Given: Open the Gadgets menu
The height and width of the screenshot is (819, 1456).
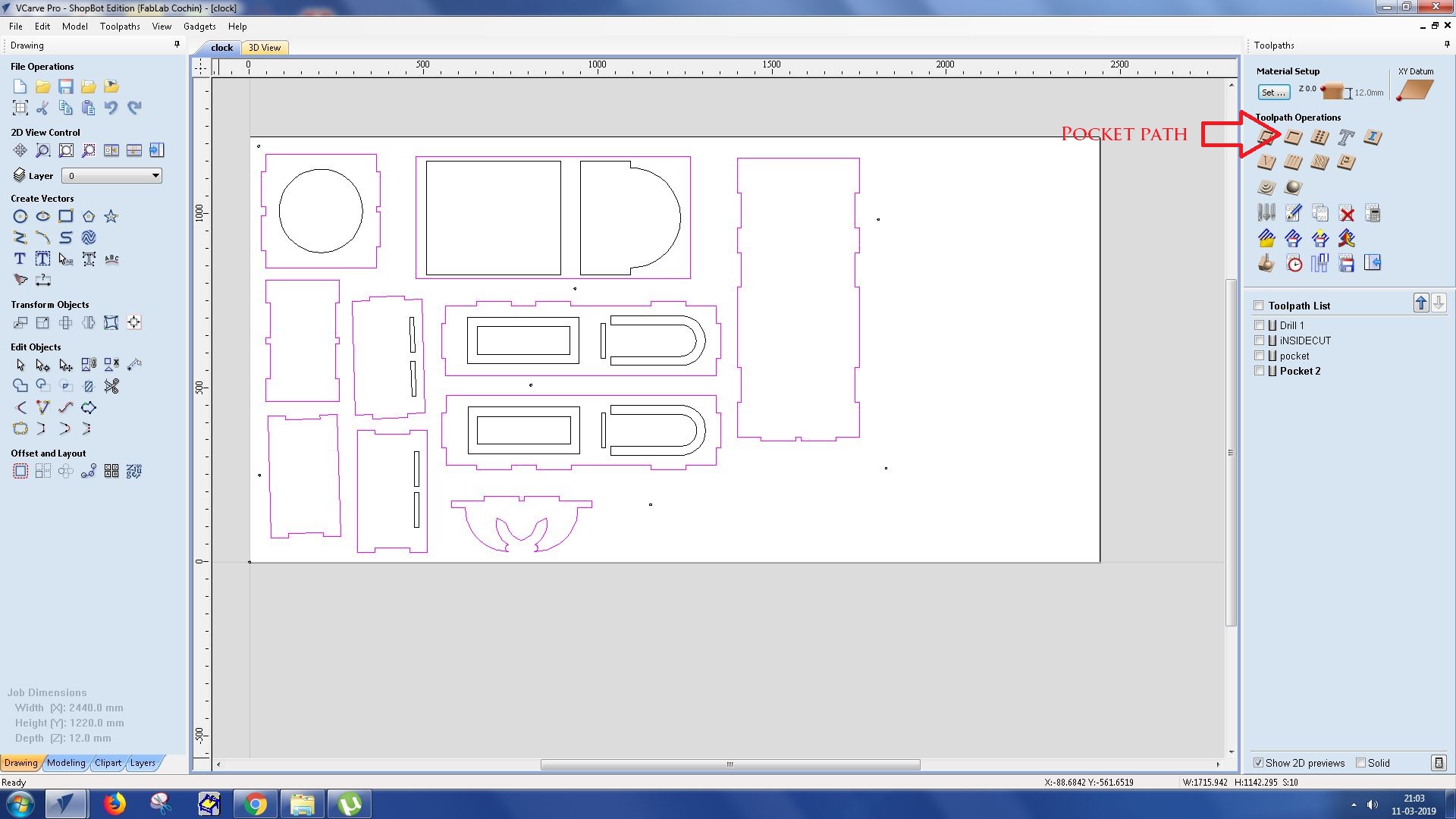Looking at the screenshot, I should tap(199, 27).
